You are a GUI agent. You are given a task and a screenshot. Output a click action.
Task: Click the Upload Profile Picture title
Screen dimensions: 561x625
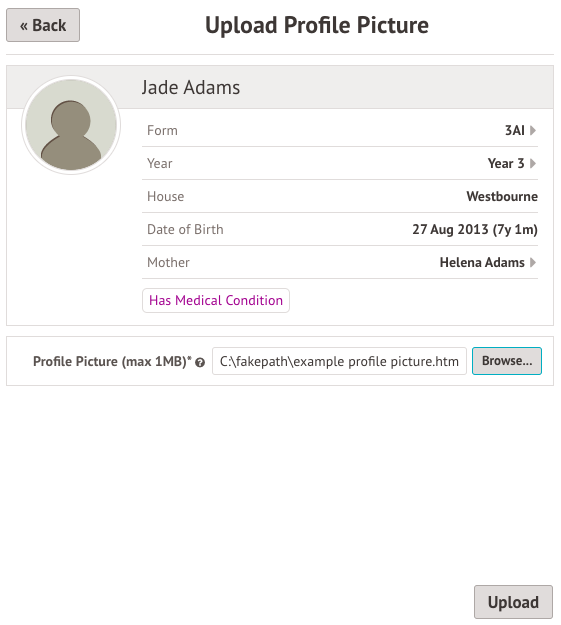pos(317,25)
